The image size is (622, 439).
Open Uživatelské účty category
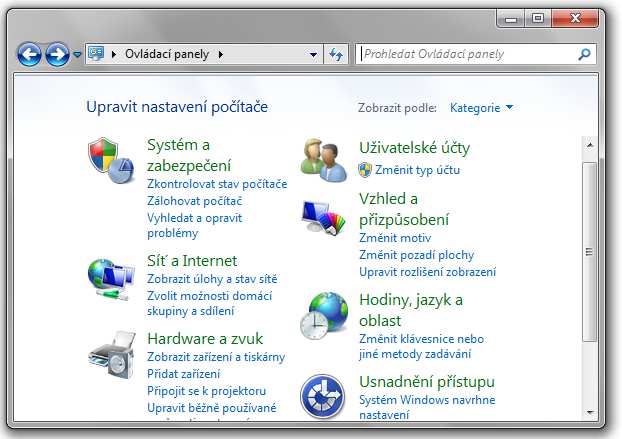point(415,148)
